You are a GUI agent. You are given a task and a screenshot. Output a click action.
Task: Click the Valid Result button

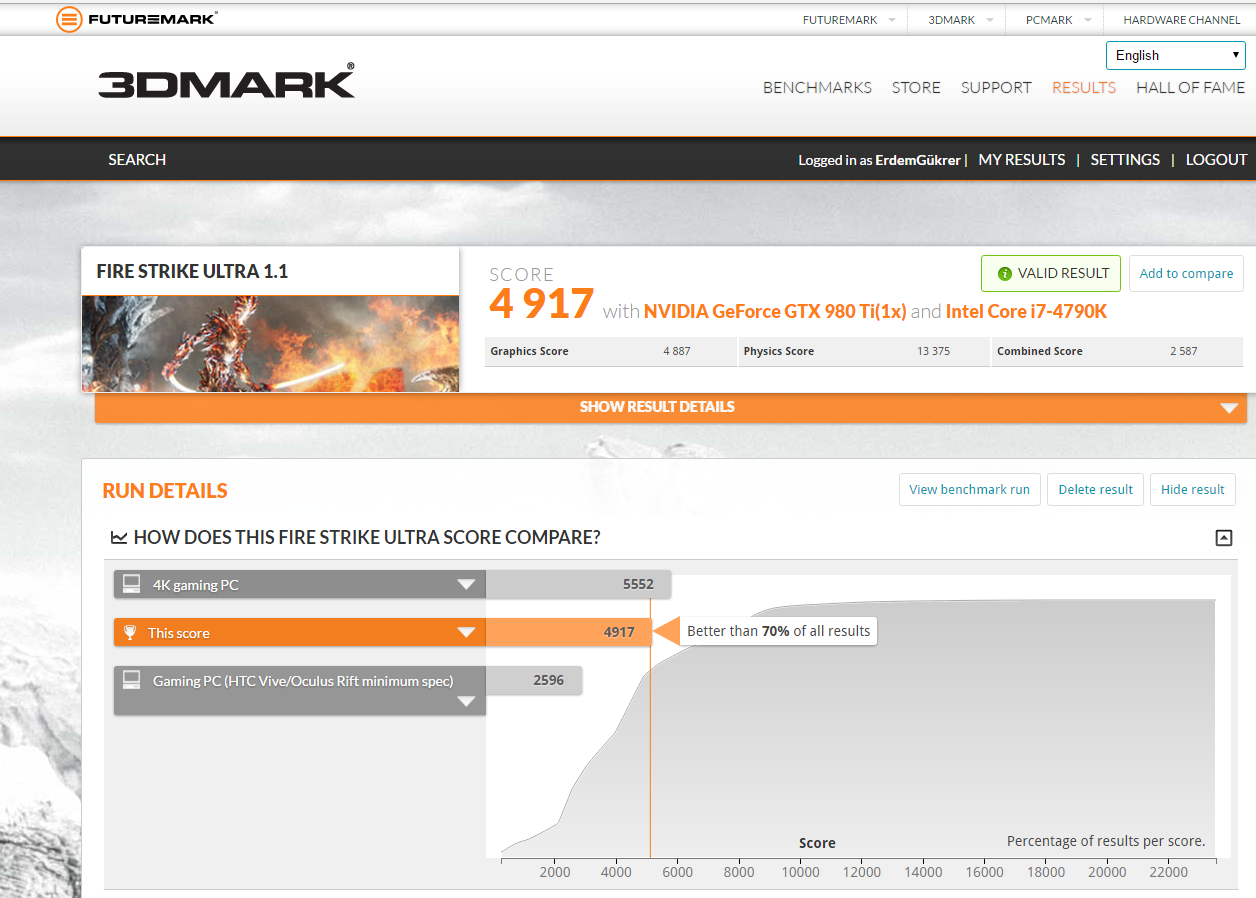pyautogui.click(x=1051, y=273)
